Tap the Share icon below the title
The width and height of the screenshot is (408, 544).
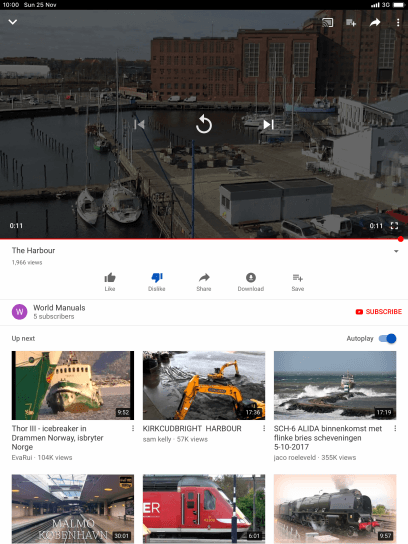(204, 282)
